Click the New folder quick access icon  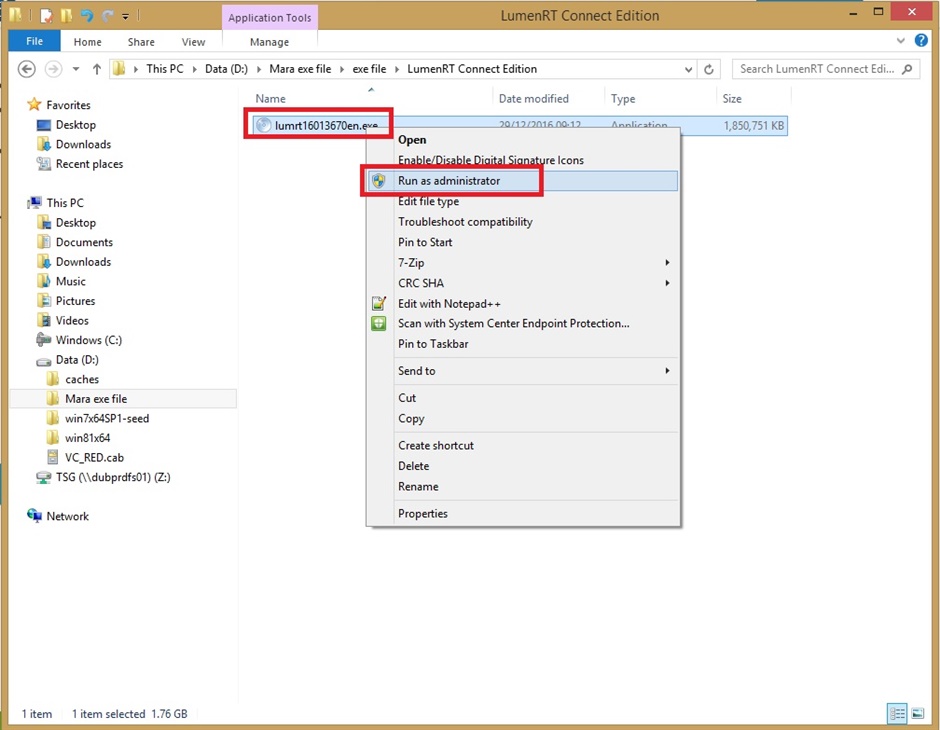tap(64, 16)
